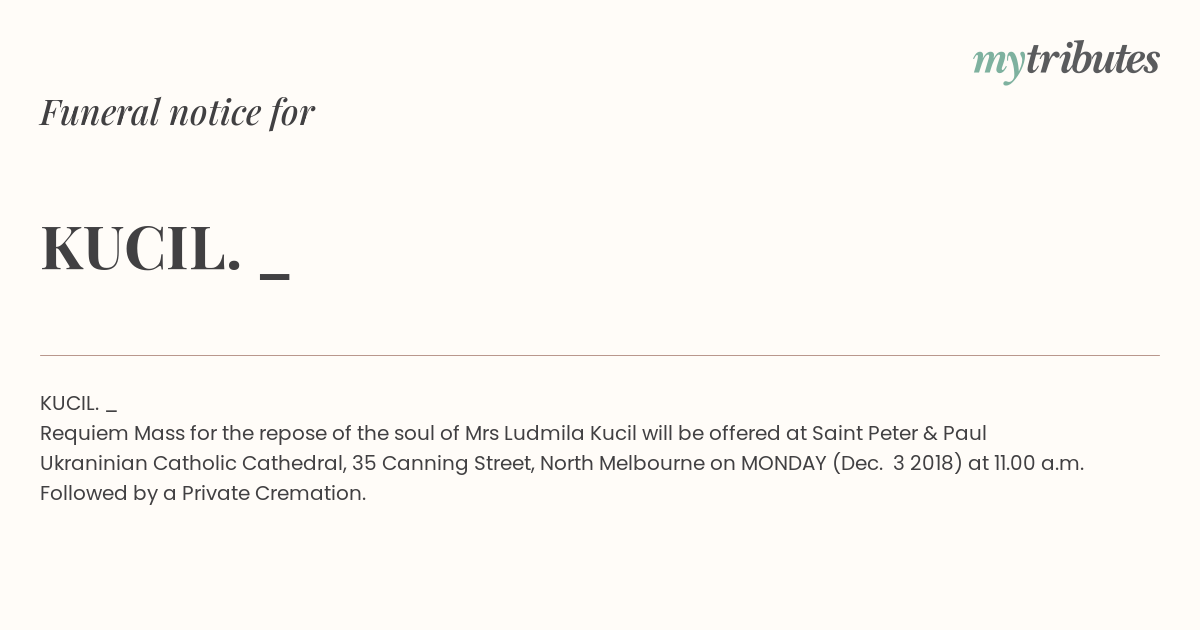Click the green "my" part of logo
1200x630 pixels.
click(x=998, y=65)
